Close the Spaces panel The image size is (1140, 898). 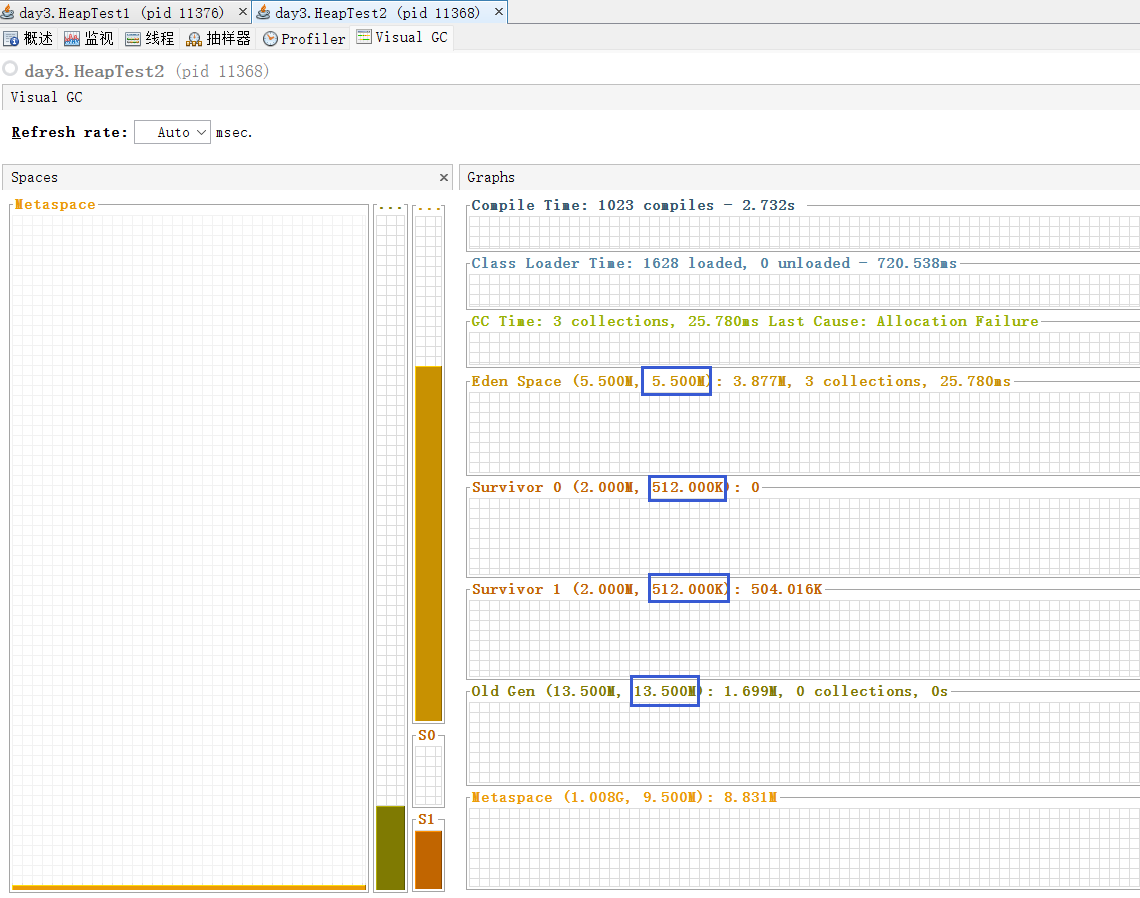[444, 177]
